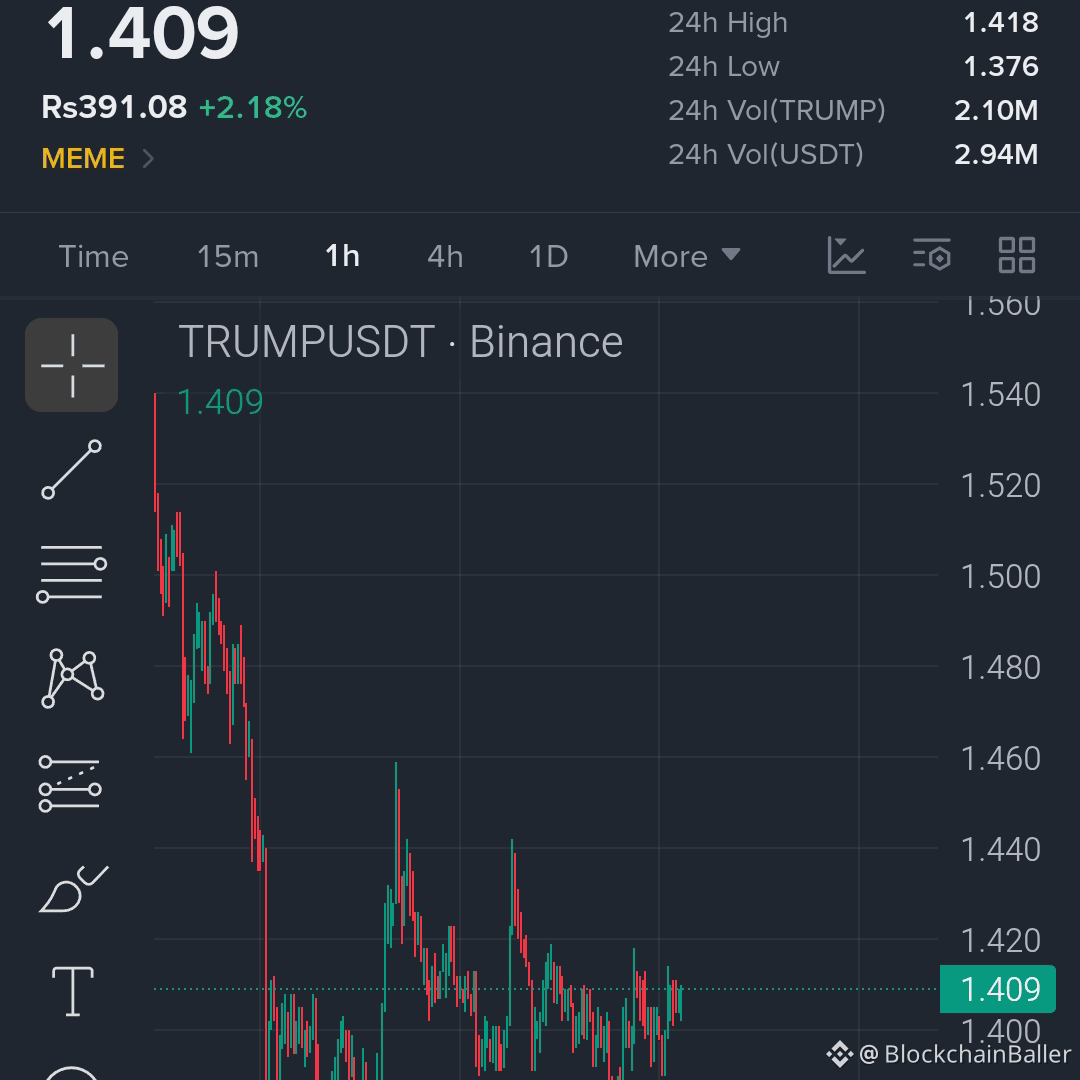
Task: Open the chart indicators icon
Action: [846, 256]
